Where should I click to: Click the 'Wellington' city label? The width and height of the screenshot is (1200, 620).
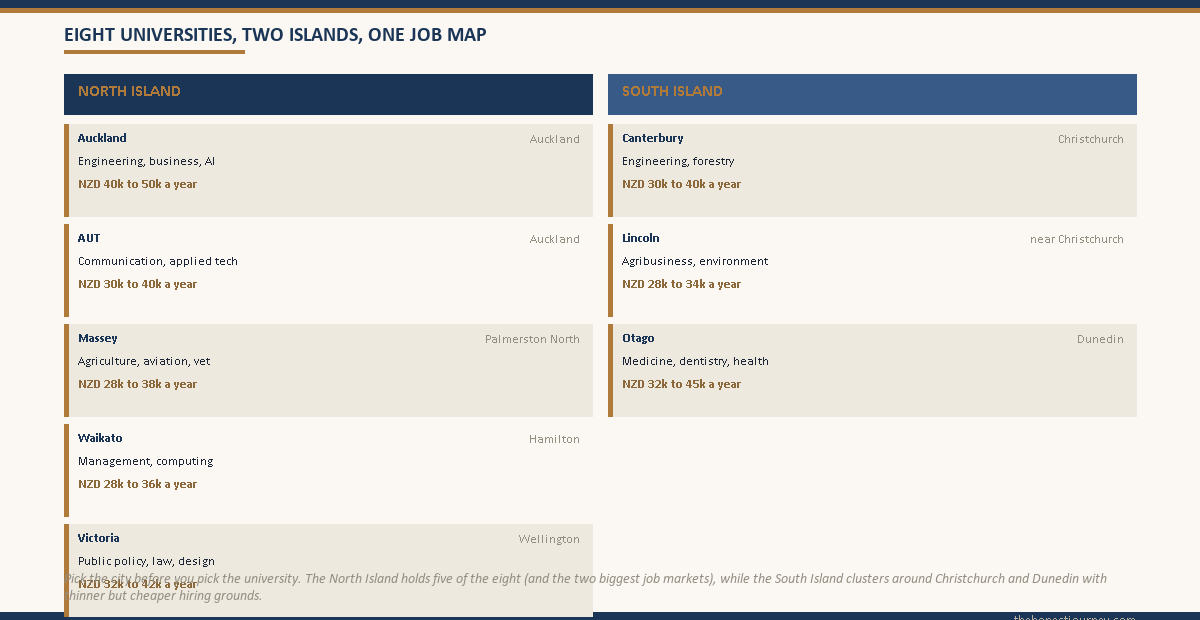point(549,539)
